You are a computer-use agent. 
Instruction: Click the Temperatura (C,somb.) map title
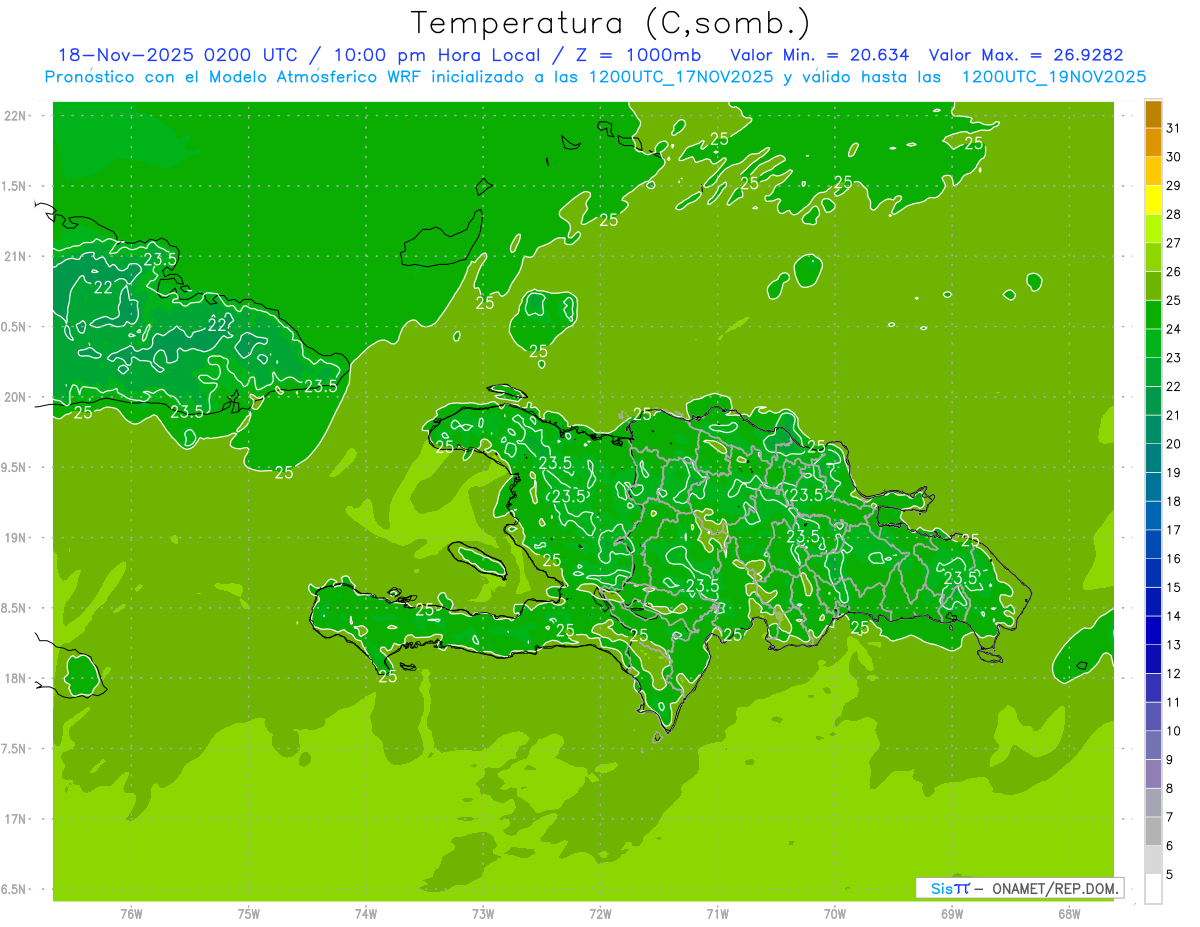[x=610, y=23]
